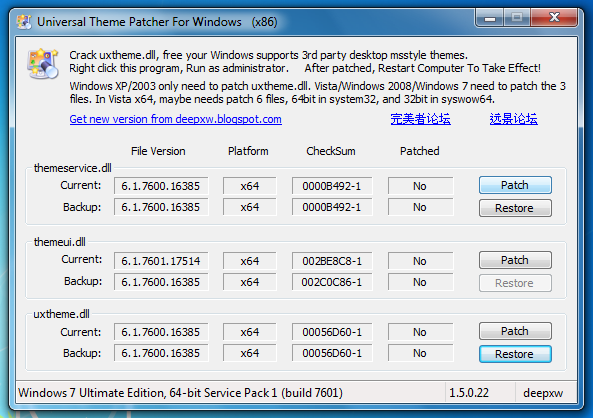Image resolution: width=593 pixels, height=418 pixels.
Task: Click themeui.dll backup platform x64 field
Action: pos(250,282)
